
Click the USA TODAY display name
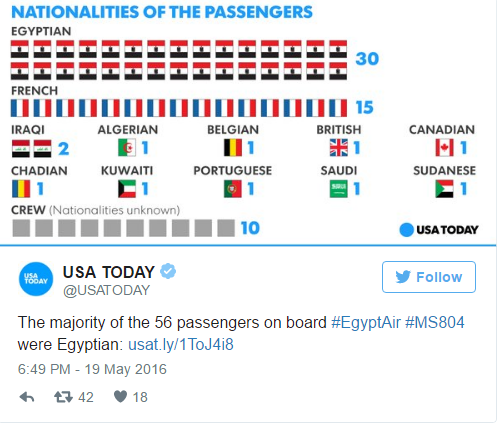109,272
